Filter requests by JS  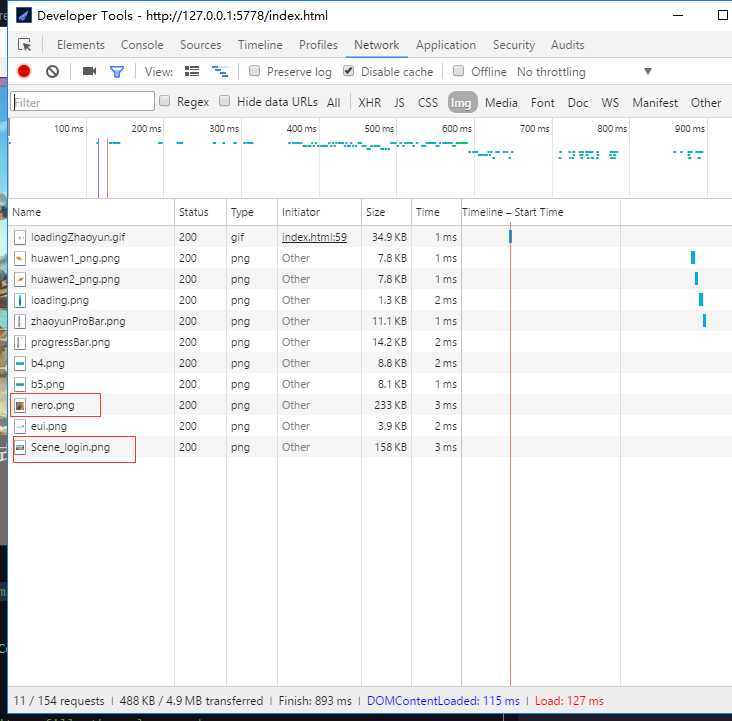(399, 103)
